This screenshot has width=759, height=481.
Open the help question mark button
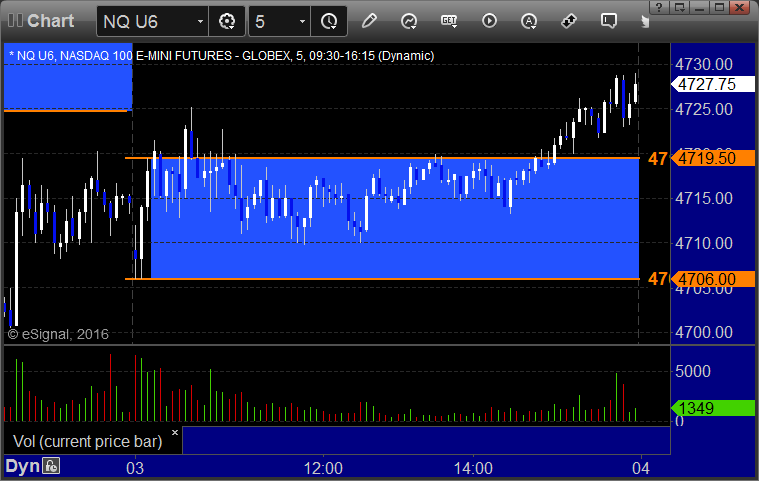pos(658,7)
